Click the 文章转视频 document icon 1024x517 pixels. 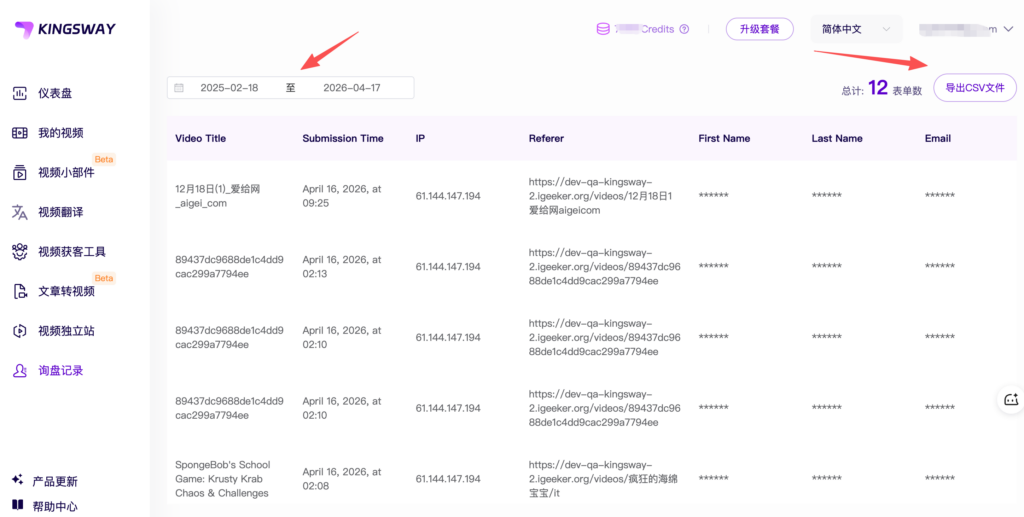coord(19,291)
